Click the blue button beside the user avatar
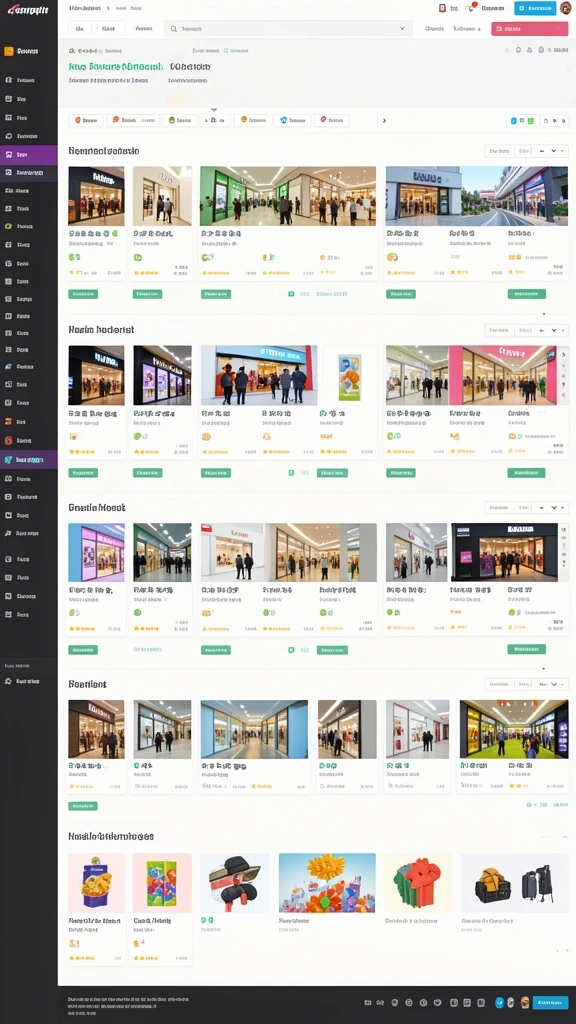The image size is (576, 1024). pos(535,8)
